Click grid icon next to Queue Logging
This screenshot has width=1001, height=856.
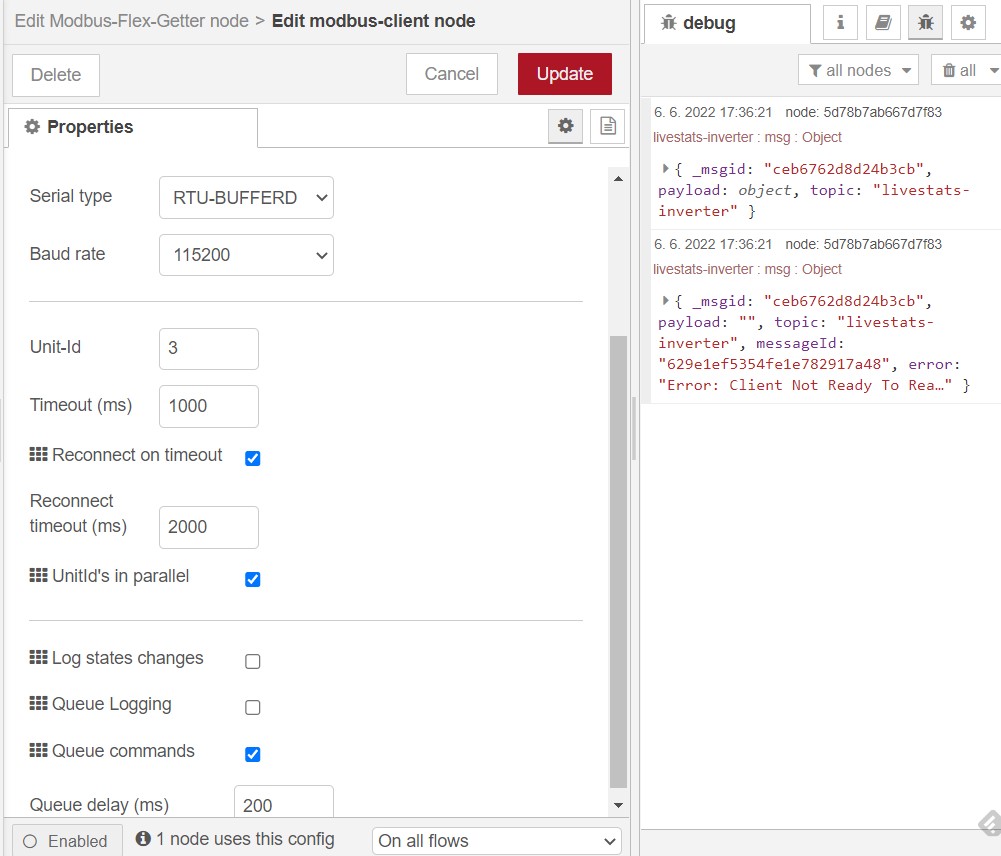point(38,703)
